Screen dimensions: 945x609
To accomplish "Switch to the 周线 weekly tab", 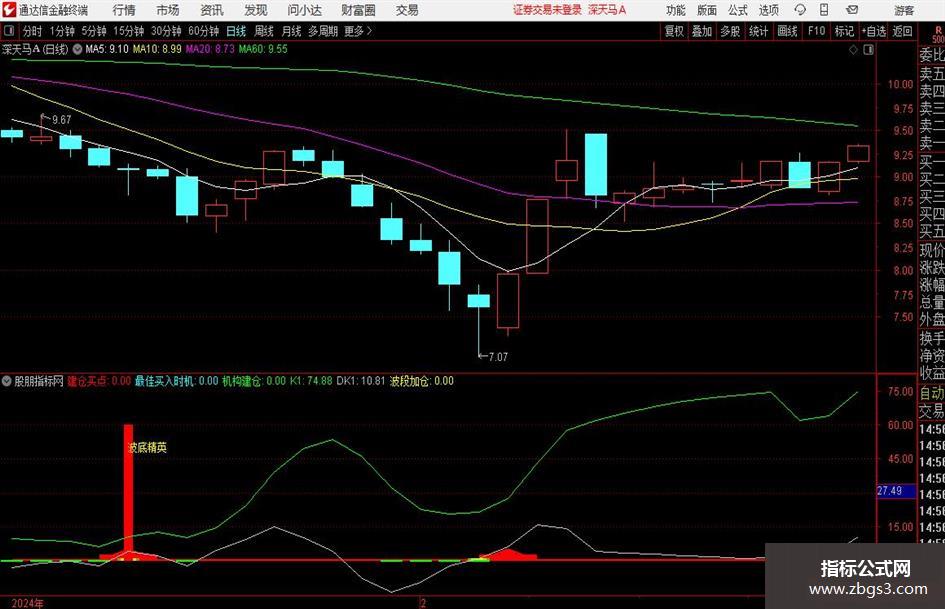I will [264, 31].
